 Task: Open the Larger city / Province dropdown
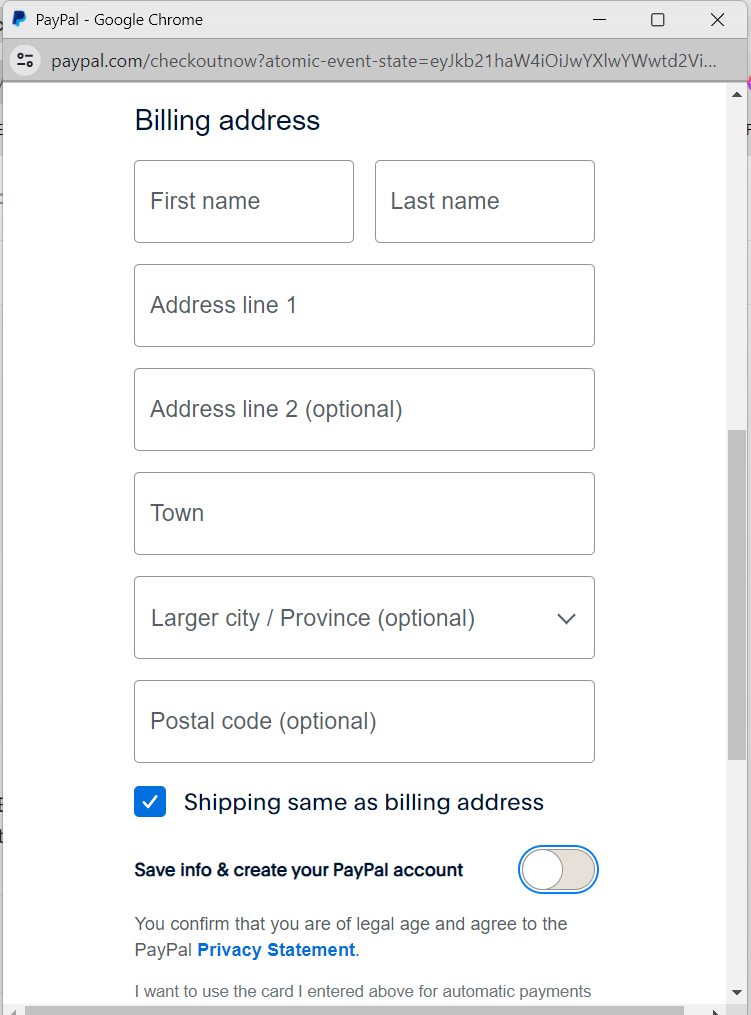pos(364,618)
